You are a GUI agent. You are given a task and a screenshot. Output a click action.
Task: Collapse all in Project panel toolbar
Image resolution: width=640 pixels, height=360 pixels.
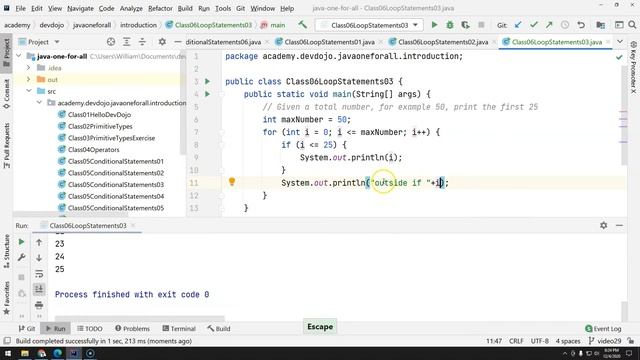pyautogui.click(x=142, y=42)
